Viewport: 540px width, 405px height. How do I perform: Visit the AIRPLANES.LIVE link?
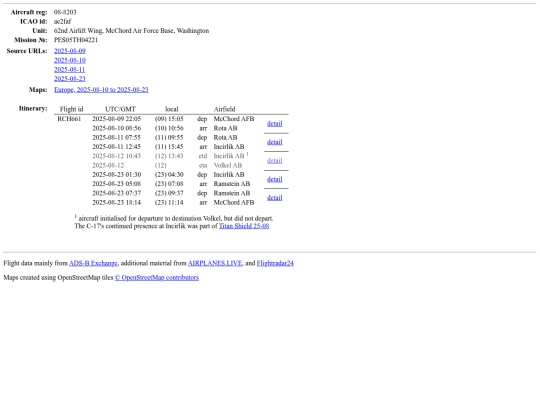point(215,263)
